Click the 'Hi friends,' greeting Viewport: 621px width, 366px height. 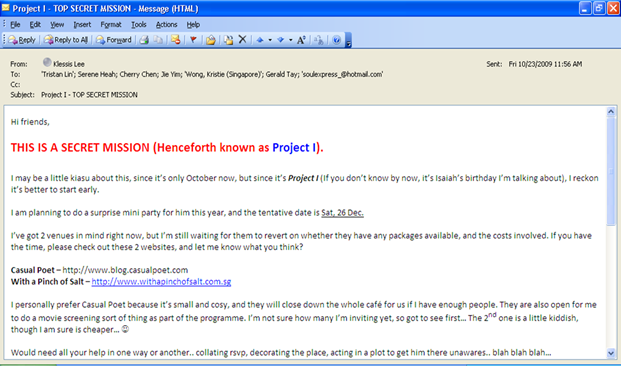click(x=30, y=122)
